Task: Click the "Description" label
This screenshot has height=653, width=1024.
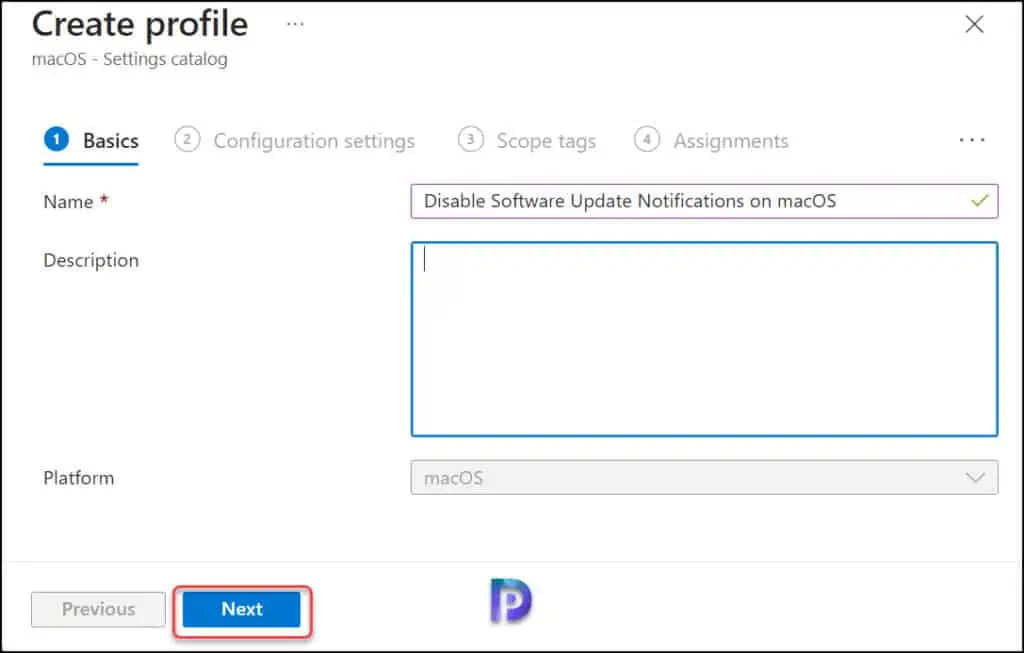Action: [x=91, y=261]
